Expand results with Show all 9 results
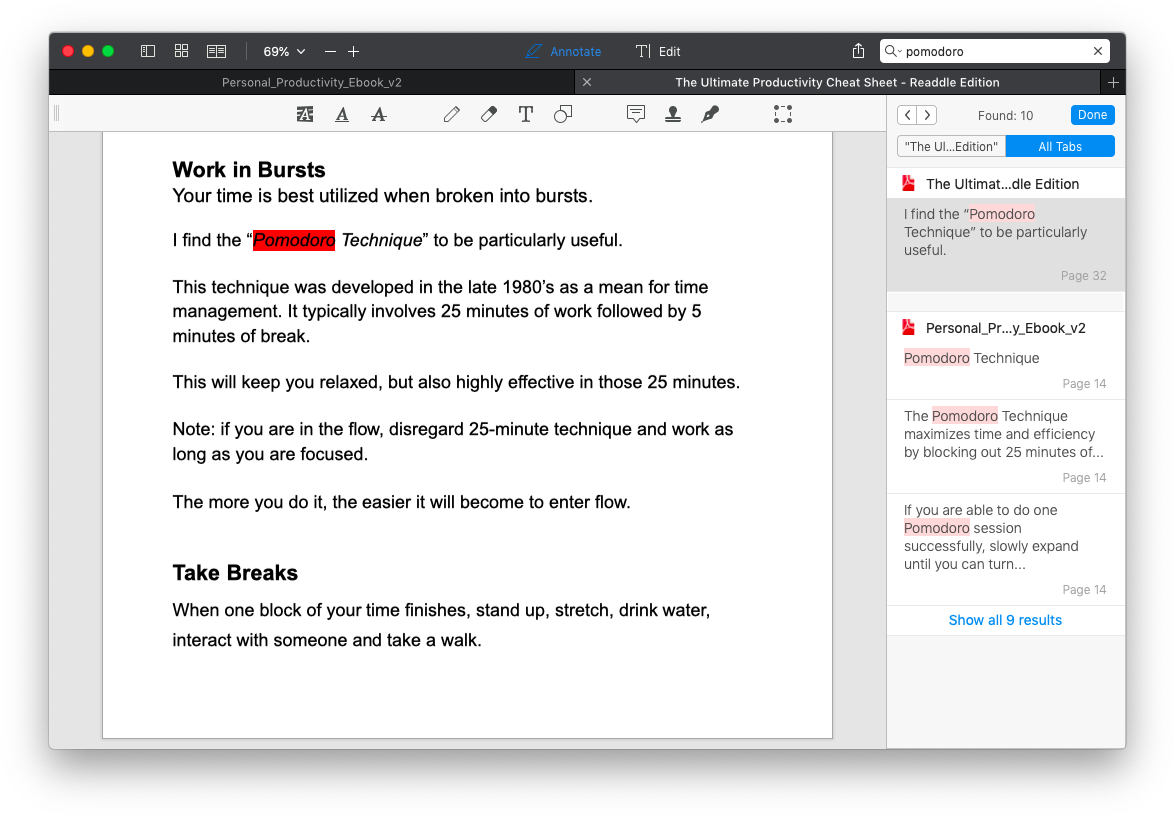Image resolution: width=1174 pixels, height=816 pixels. tap(1005, 620)
